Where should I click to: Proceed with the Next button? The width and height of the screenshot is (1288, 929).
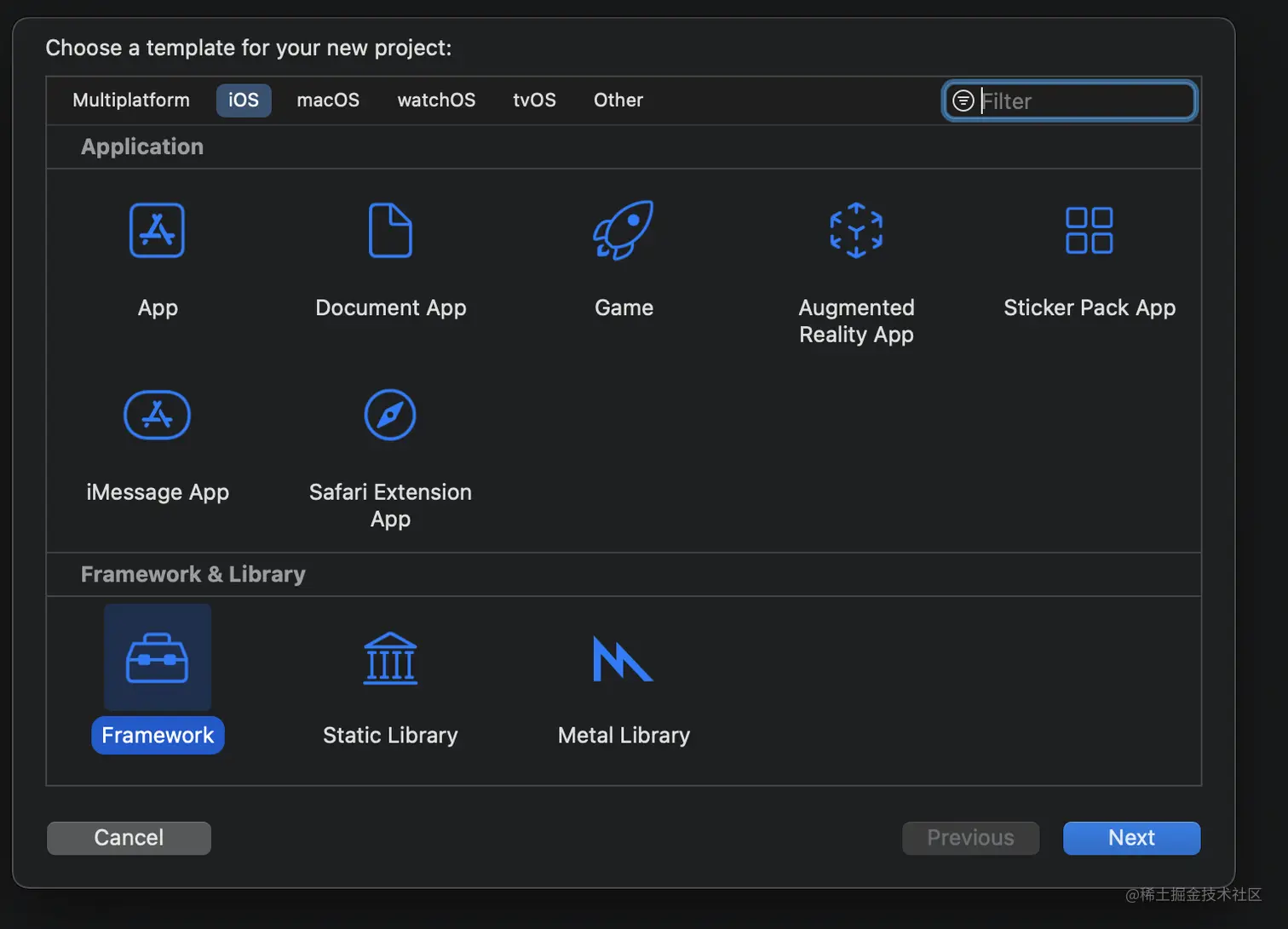[1131, 838]
